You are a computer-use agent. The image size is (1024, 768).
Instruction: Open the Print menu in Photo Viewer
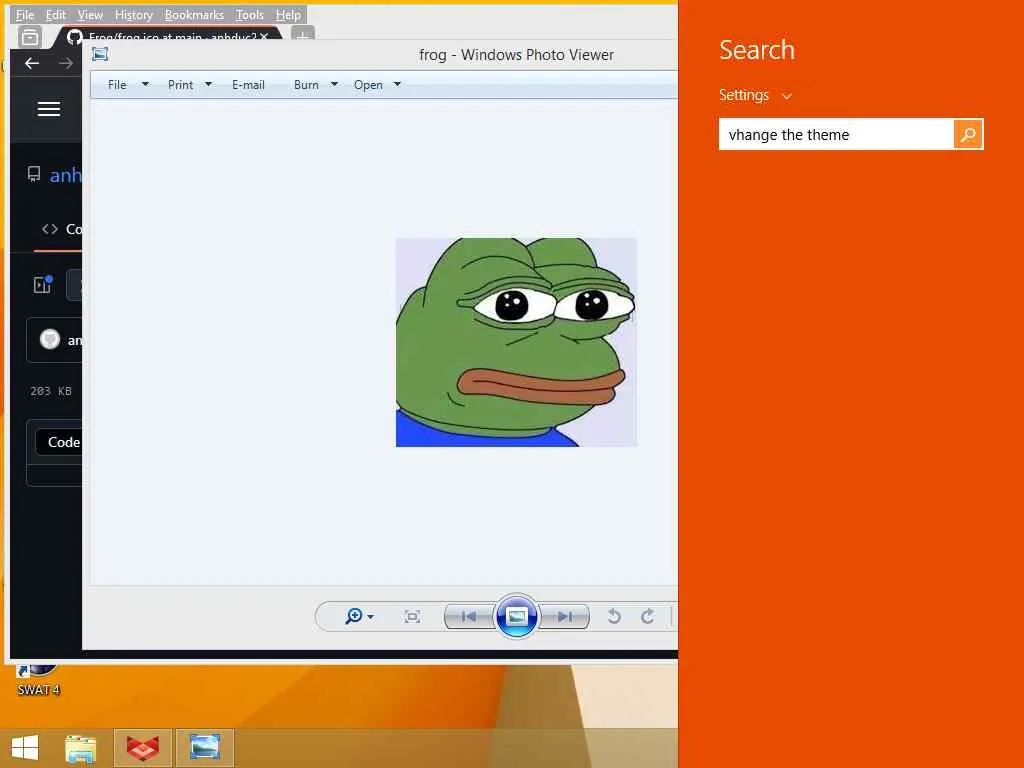pos(180,85)
